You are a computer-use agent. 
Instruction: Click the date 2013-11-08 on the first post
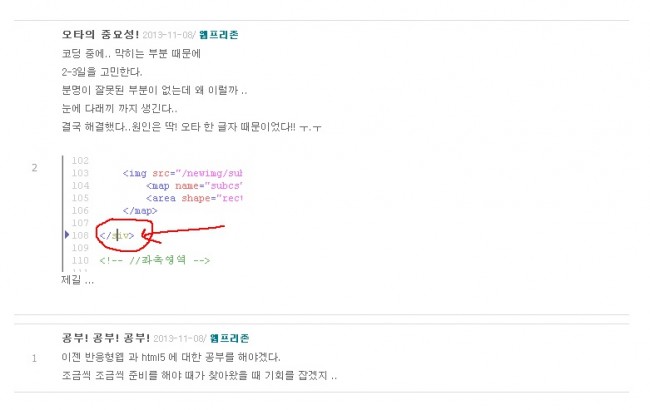pos(167,35)
